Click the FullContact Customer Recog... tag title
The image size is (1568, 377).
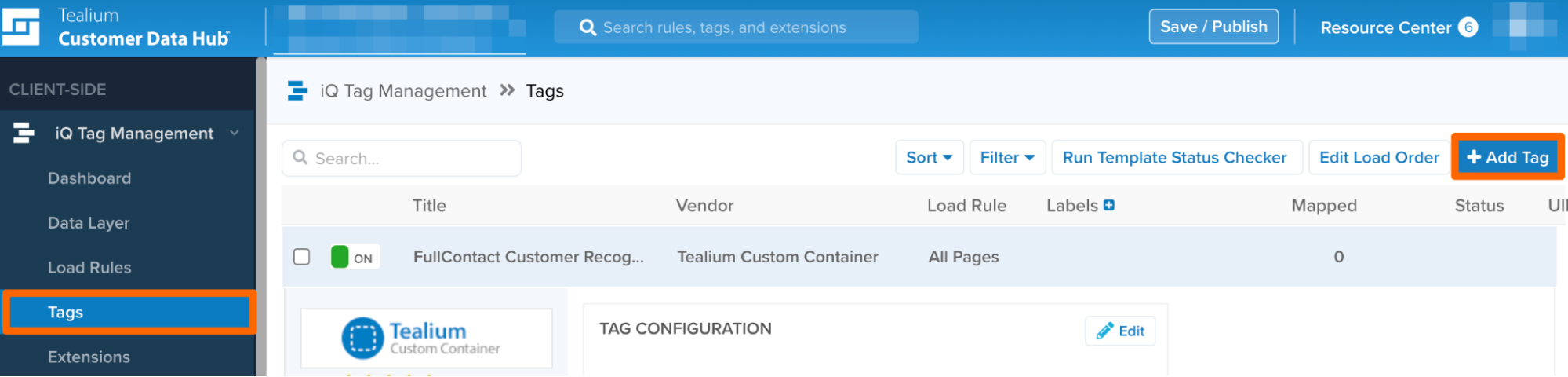[529, 257]
